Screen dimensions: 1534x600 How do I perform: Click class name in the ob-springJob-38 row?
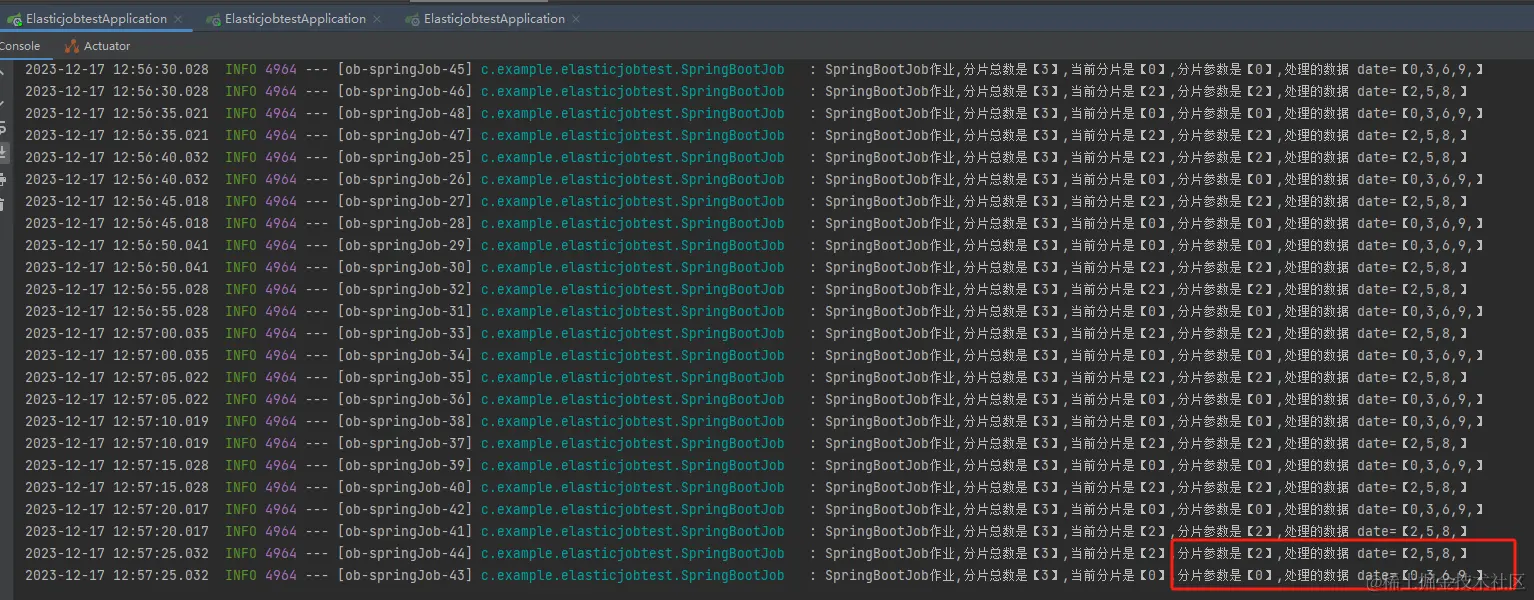pyautogui.click(x=633, y=421)
